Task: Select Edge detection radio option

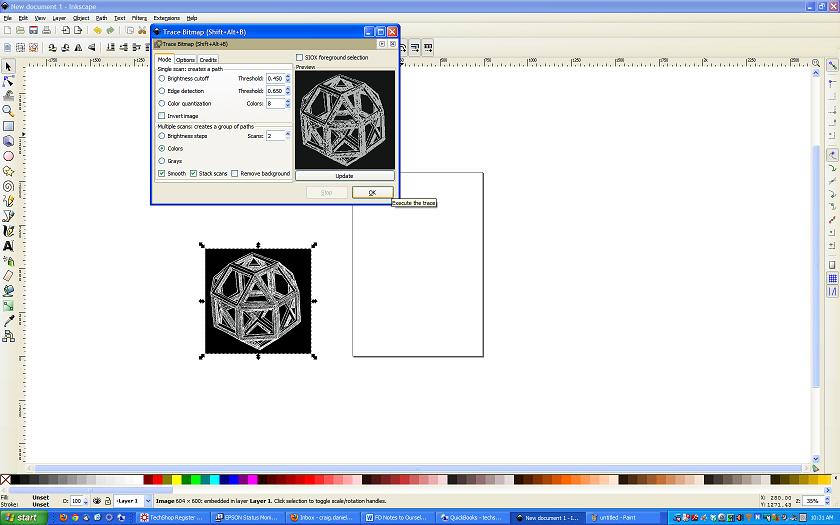Action: point(162,91)
